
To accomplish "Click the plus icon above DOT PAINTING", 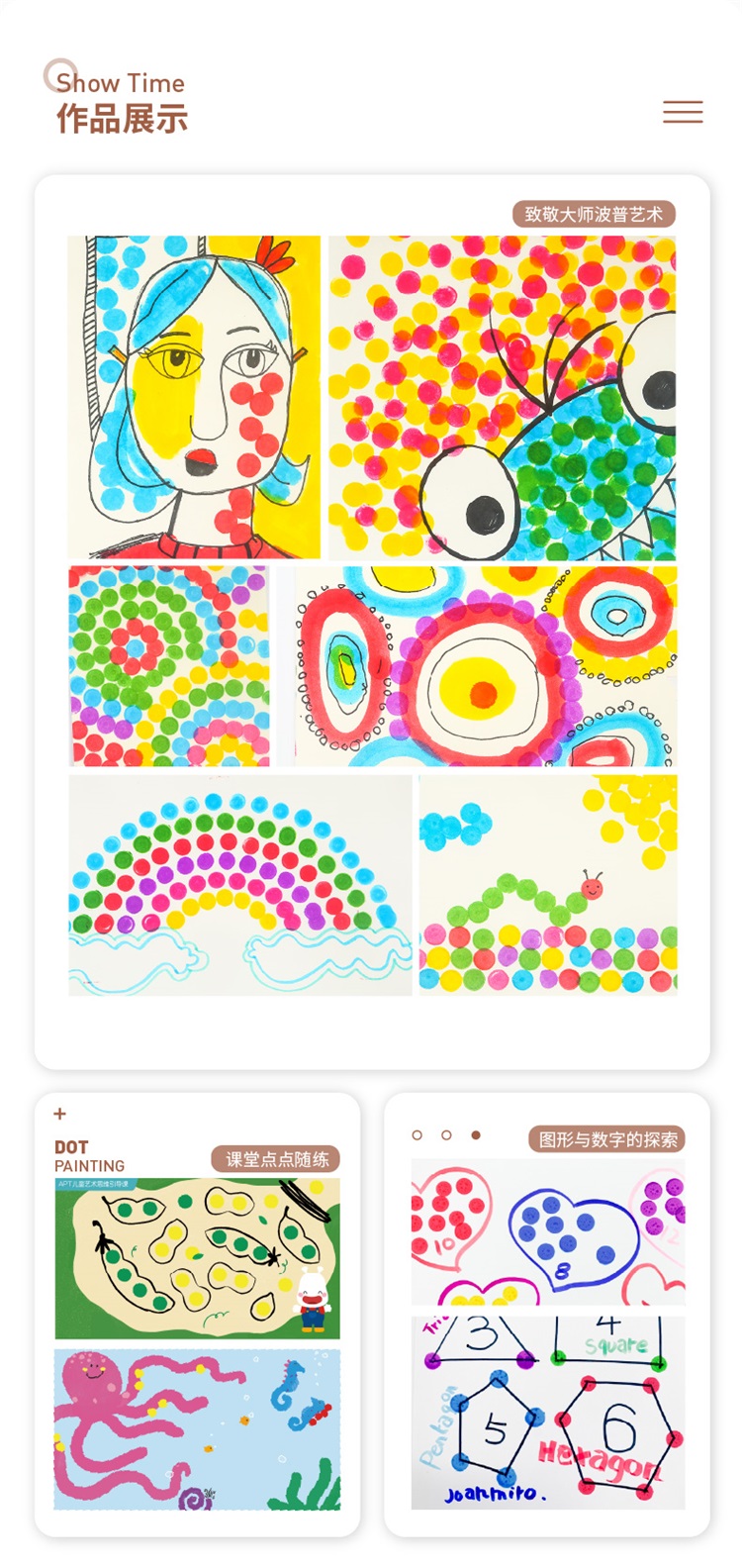I will [x=60, y=1114].
